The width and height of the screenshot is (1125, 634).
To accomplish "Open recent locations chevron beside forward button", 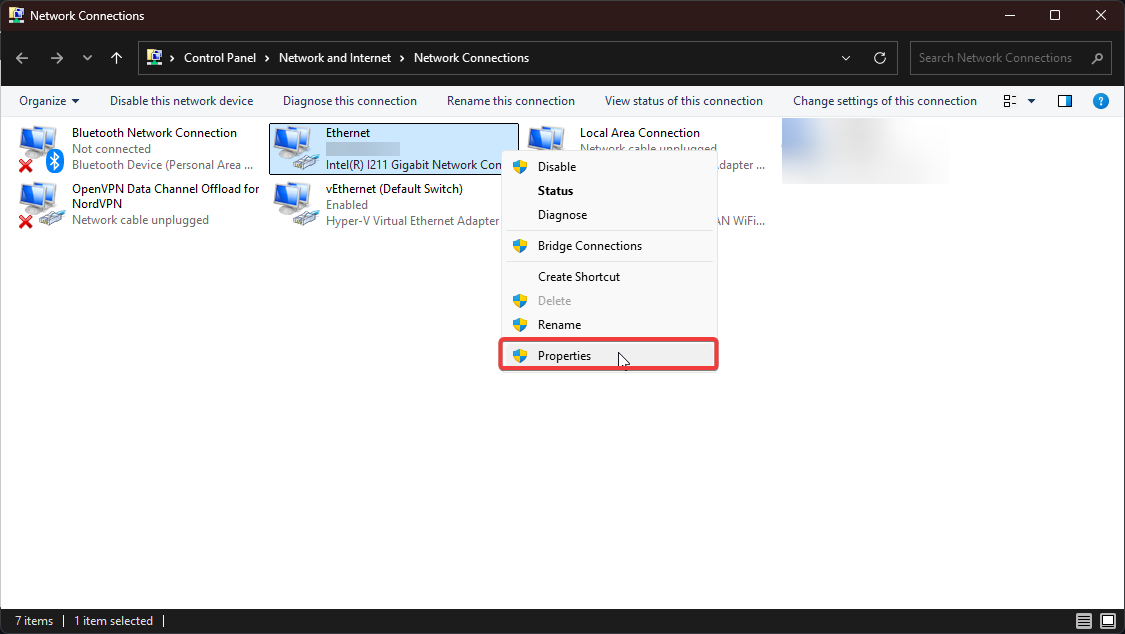I will 86,58.
